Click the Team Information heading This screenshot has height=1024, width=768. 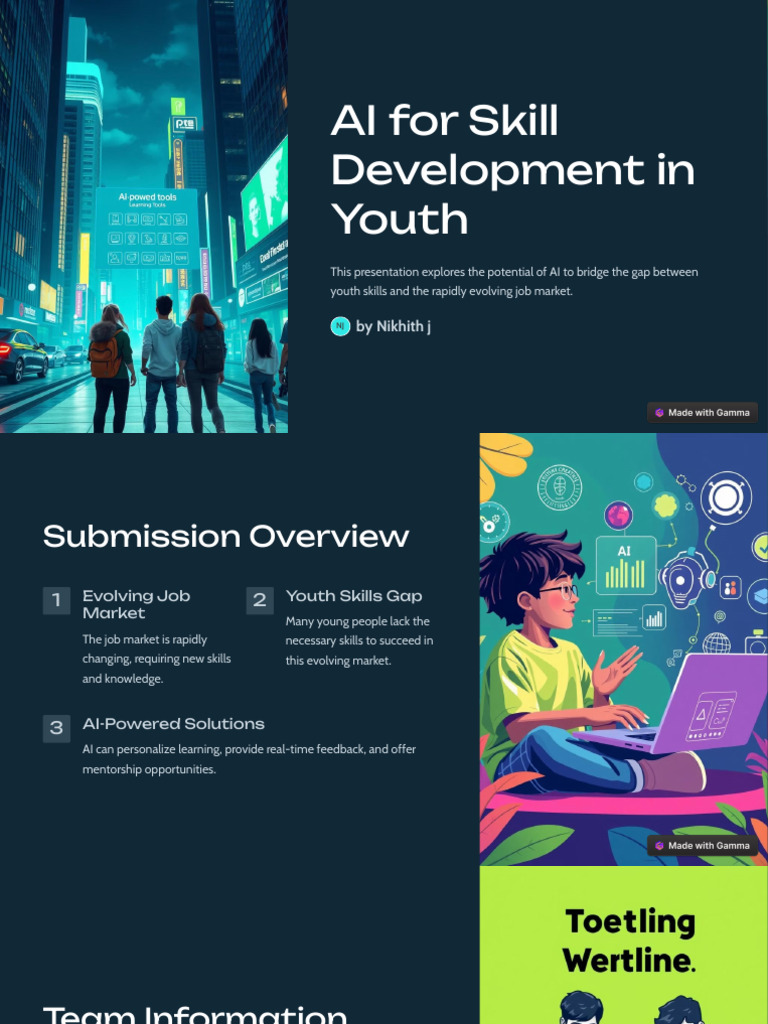click(x=195, y=1014)
